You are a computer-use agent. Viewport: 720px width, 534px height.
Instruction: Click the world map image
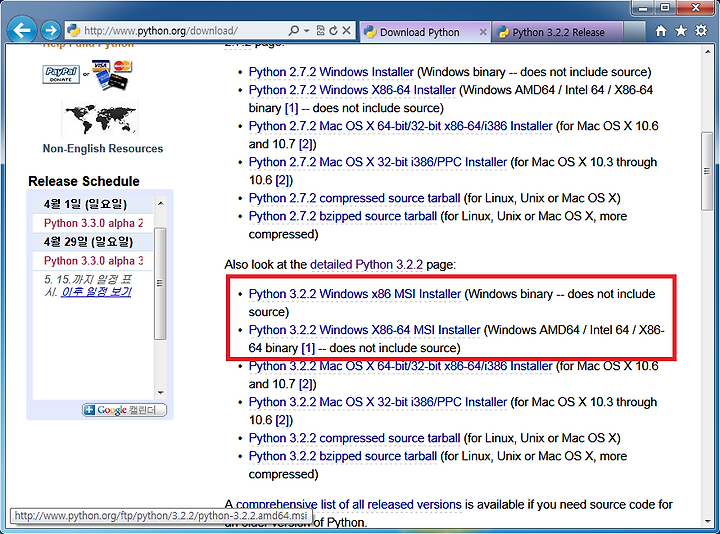tap(100, 119)
